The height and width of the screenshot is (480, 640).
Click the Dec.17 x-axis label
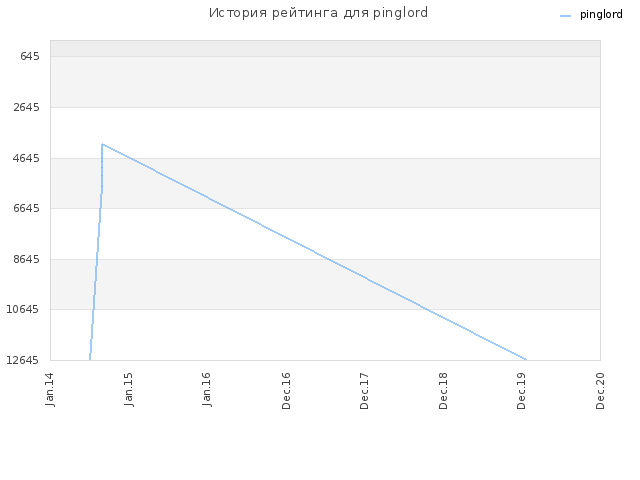(x=364, y=391)
